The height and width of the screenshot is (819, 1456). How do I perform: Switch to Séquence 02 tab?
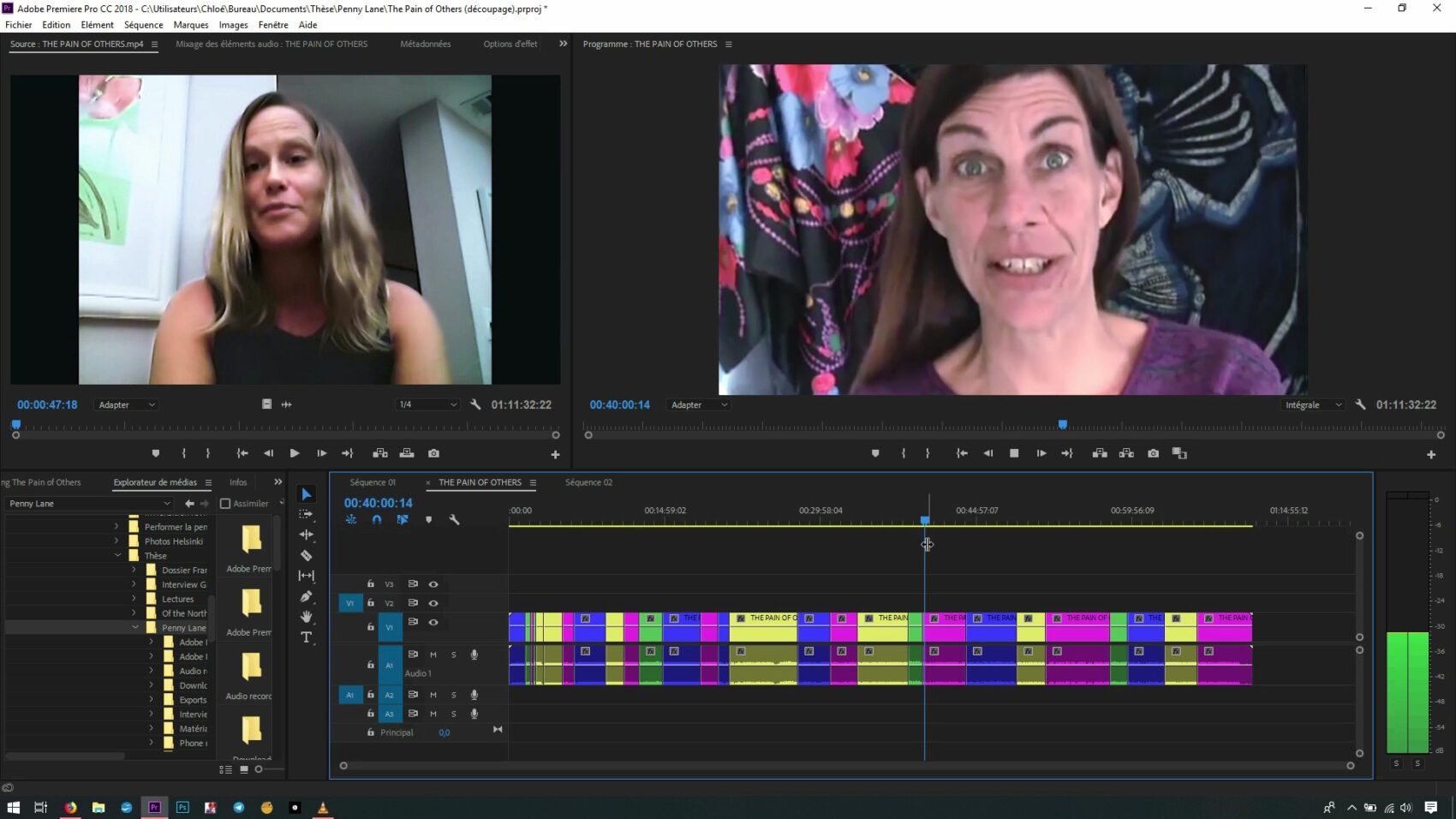tap(588, 482)
